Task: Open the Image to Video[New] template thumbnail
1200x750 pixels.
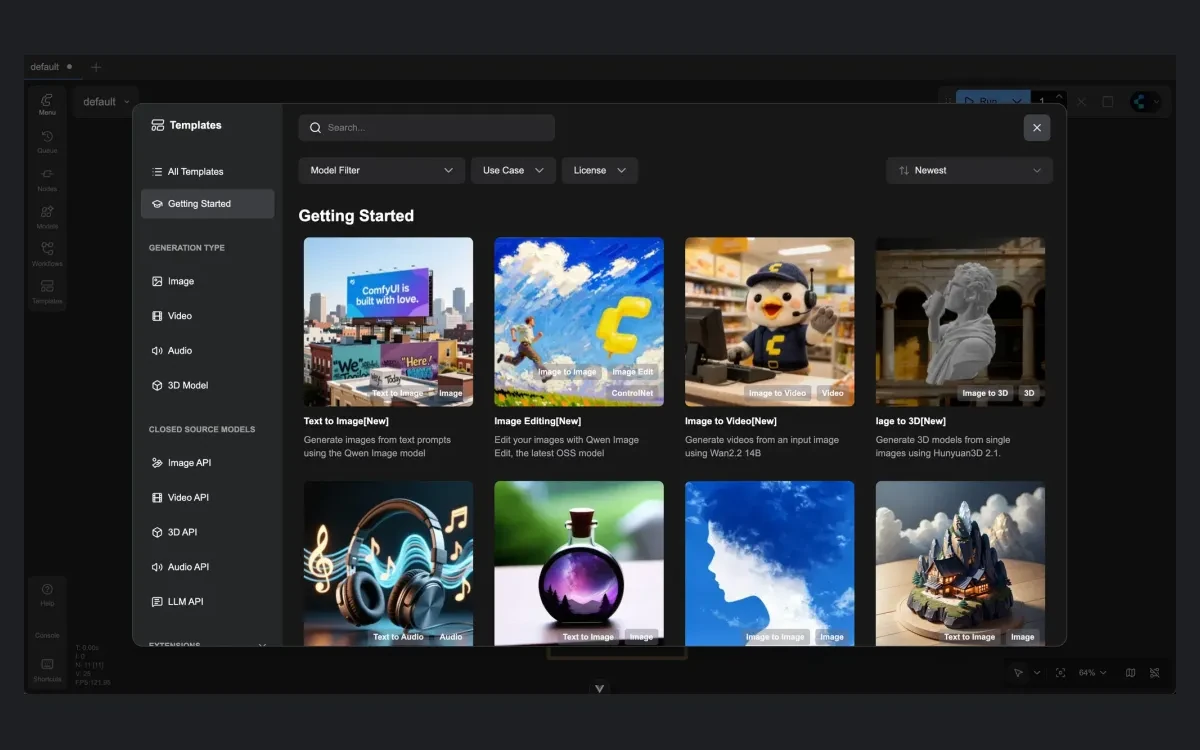Action: [770, 322]
